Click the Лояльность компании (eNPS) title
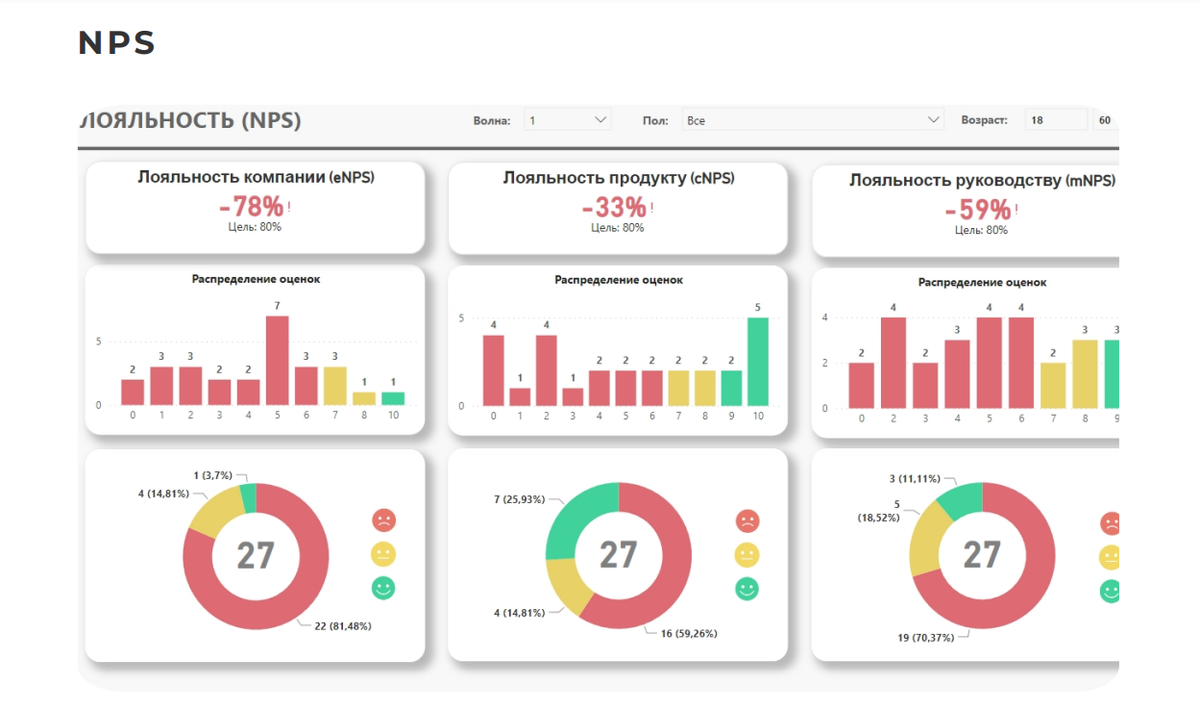The image size is (1200, 710). click(256, 177)
